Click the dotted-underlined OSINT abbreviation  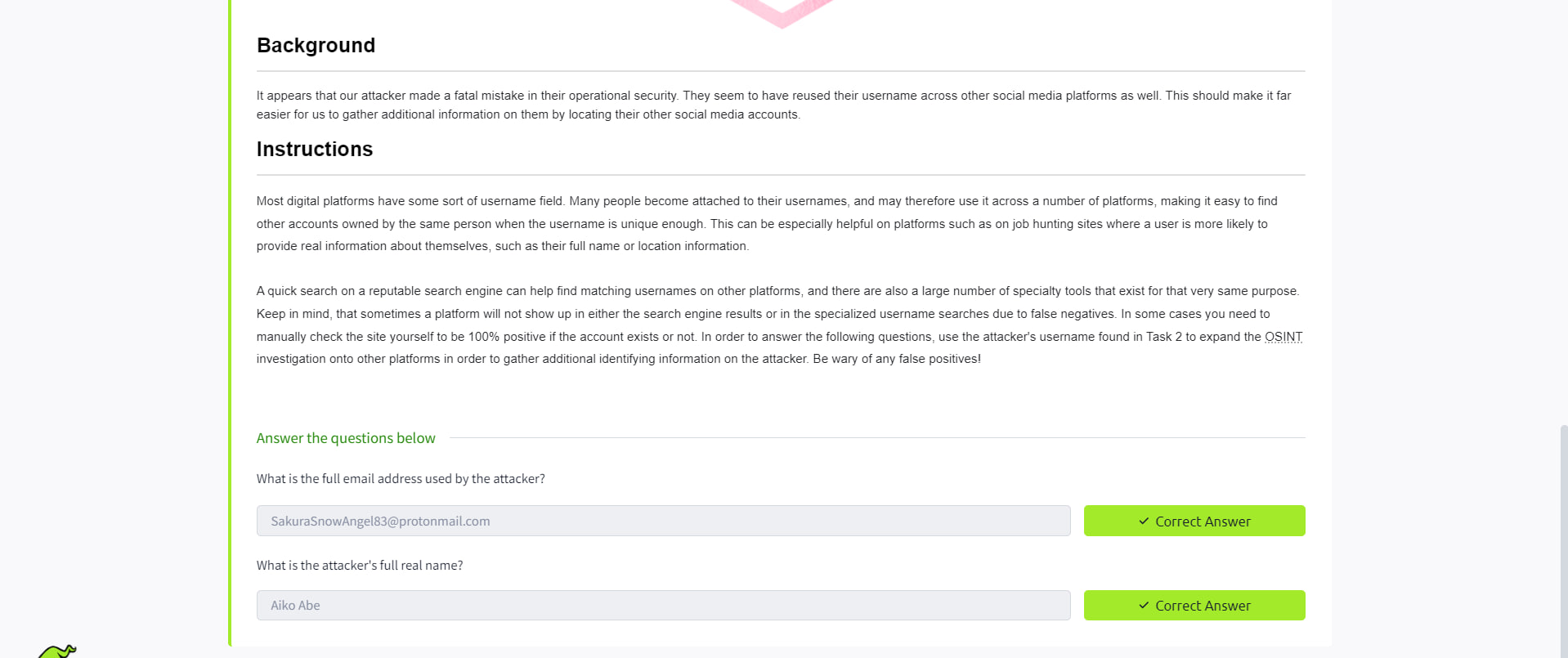pos(1283,337)
